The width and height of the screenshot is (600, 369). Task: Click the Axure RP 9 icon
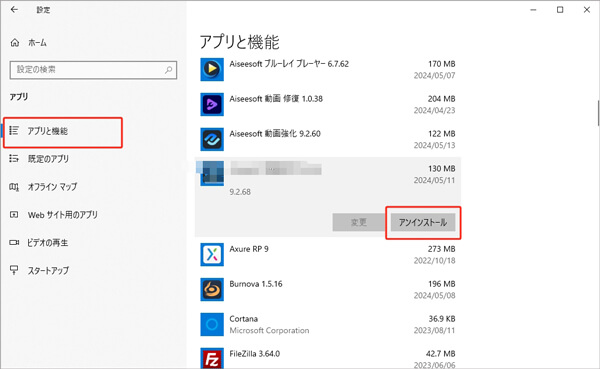(x=212, y=254)
